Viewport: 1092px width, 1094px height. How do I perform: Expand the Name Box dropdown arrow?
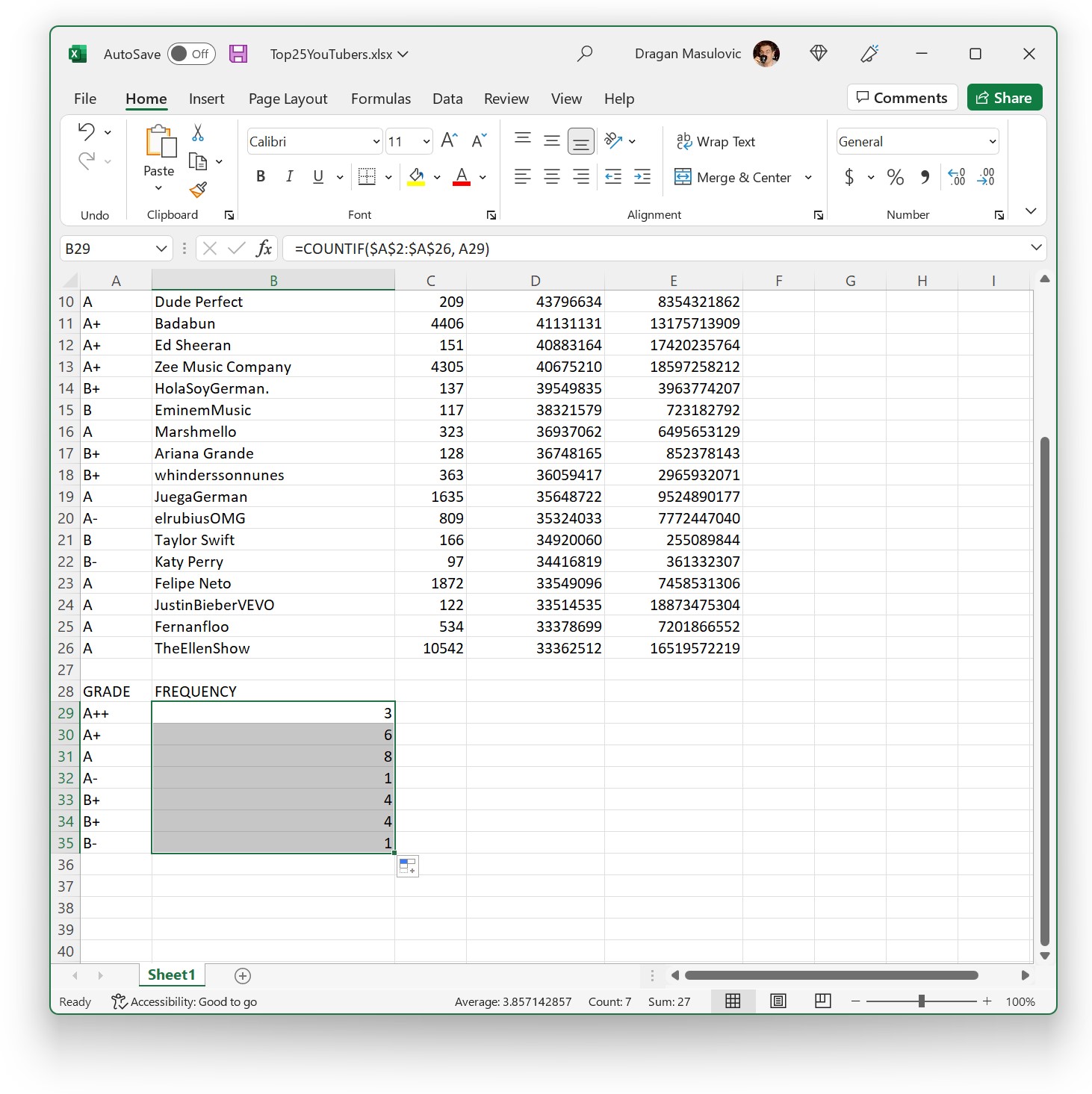coord(161,248)
